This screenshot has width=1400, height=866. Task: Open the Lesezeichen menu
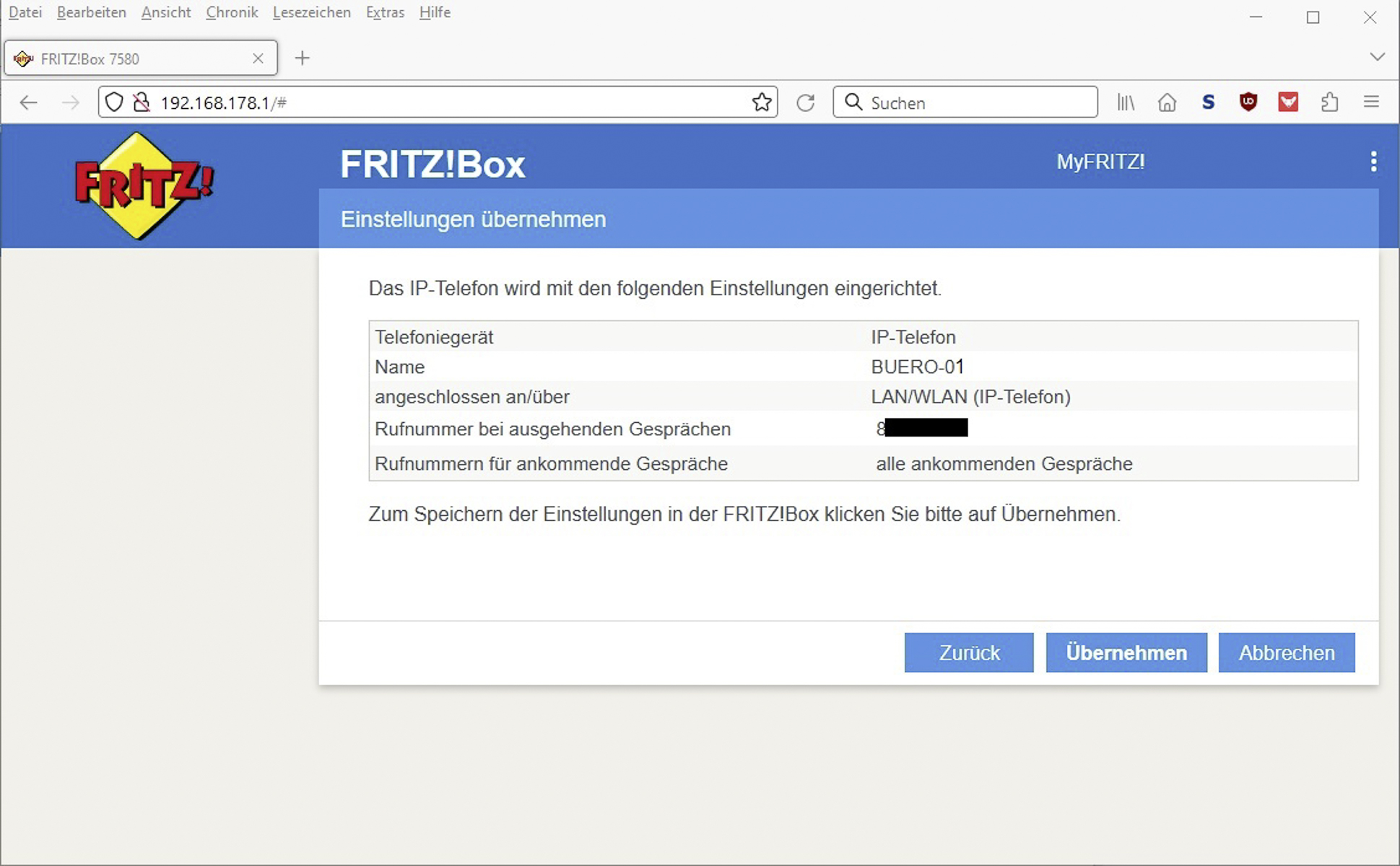pos(312,12)
